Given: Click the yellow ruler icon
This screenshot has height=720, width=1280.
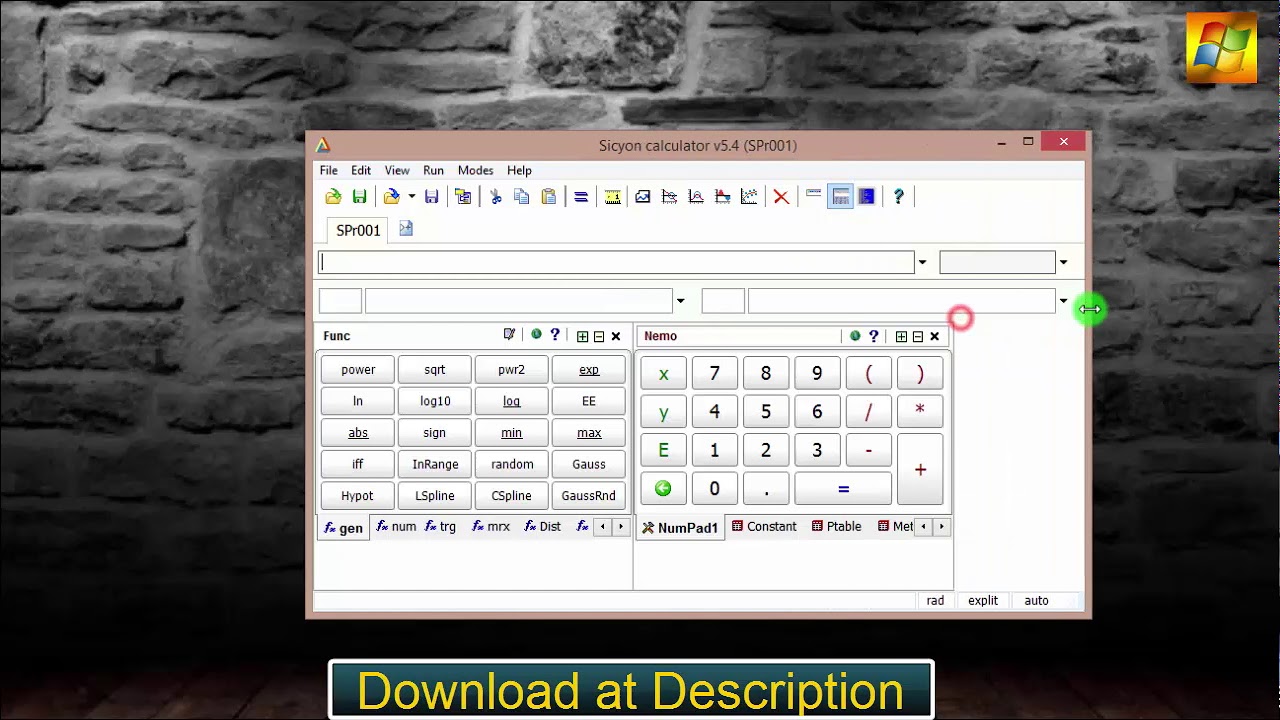Looking at the screenshot, I should click(612, 197).
